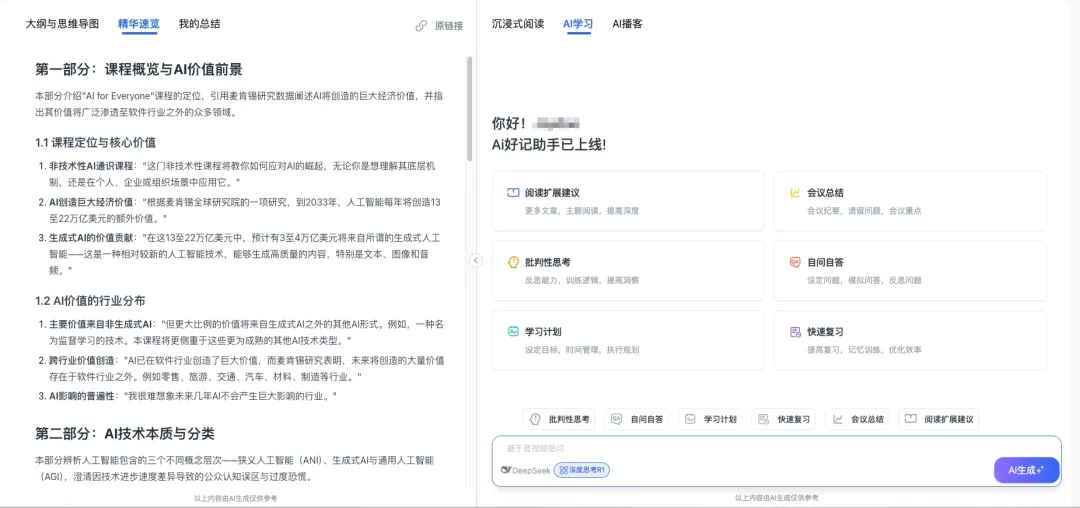The height and width of the screenshot is (508, 1080).
Task: Click the book icon in 阅读扩展建议 card
Action: pyautogui.click(x=512, y=193)
